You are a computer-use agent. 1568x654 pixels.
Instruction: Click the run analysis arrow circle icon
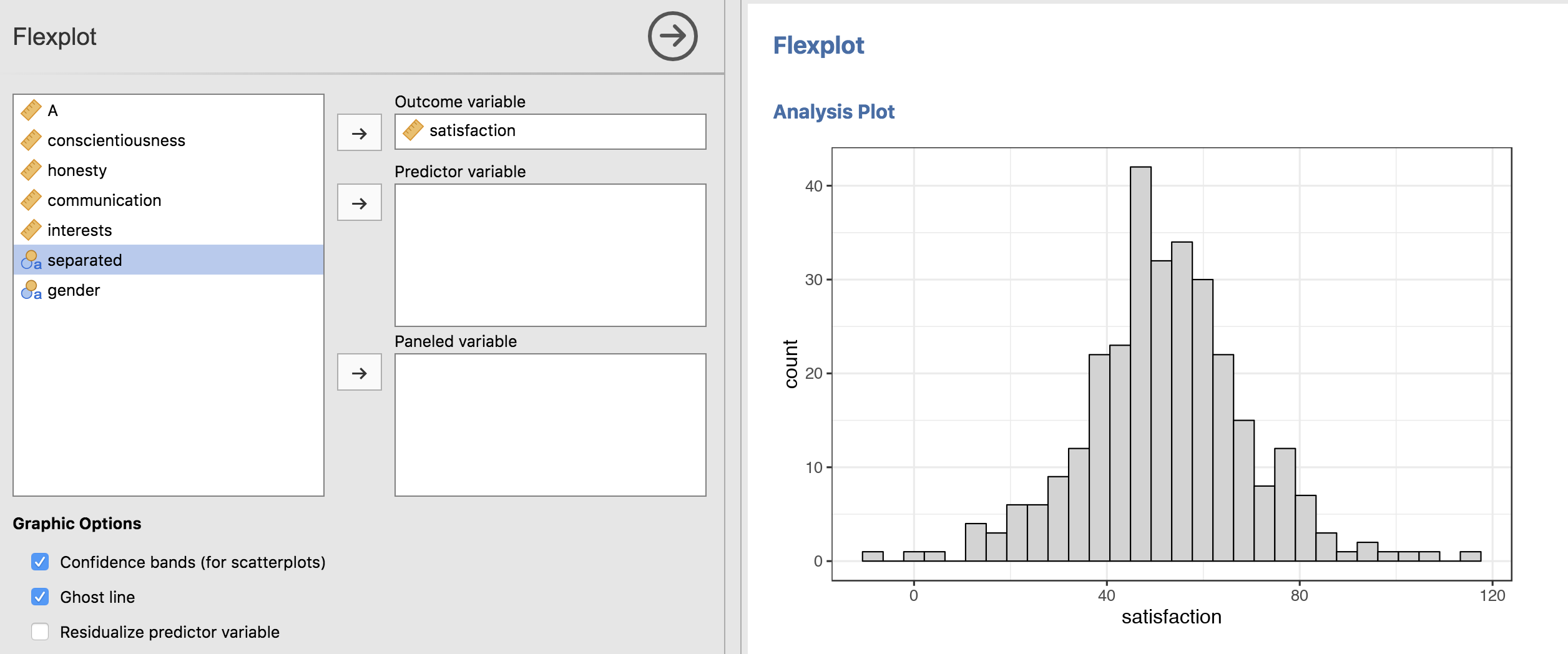672,36
